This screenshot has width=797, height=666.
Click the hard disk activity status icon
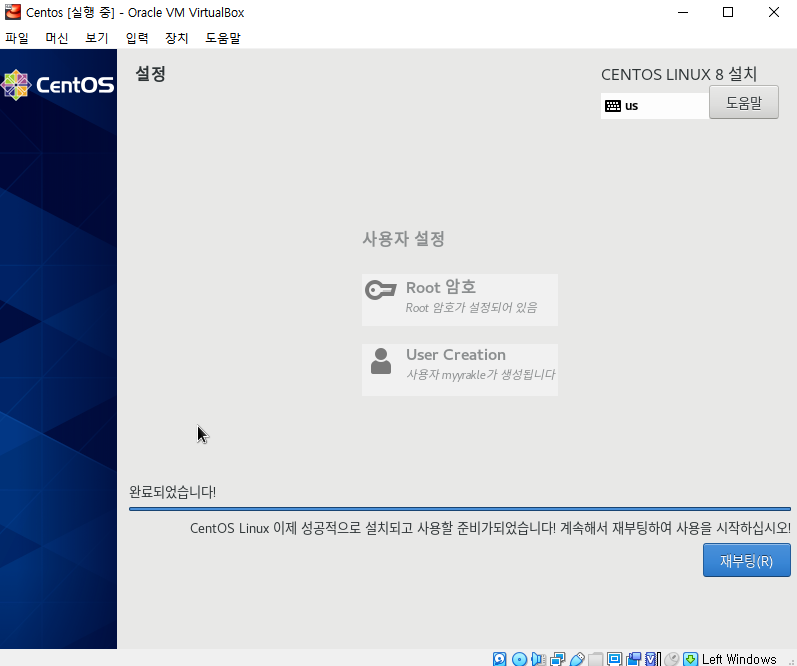pyautogui.click(x=500, y=659)
